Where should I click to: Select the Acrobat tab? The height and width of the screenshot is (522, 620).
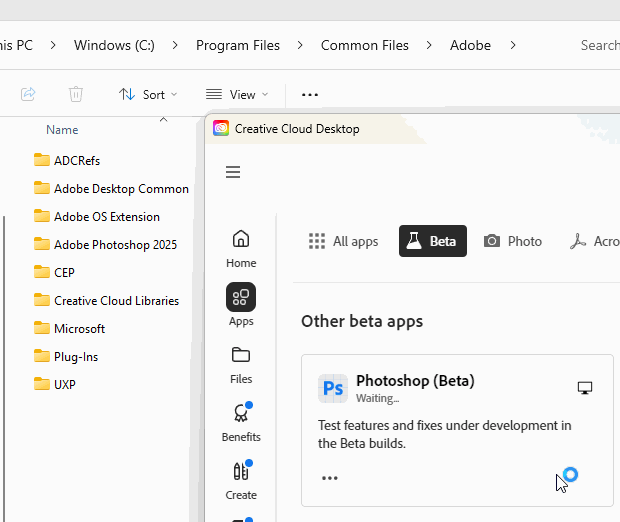tap(594, 241)
